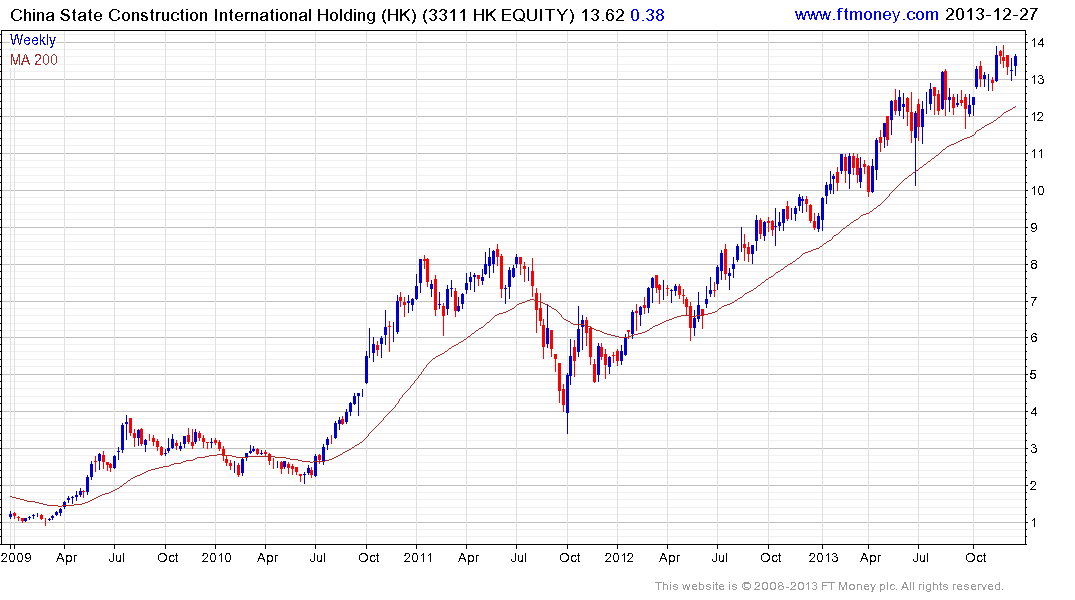Click the last 'Oct' label after 2013
The width and height of the screenshot is (1075, 600).
976,557
